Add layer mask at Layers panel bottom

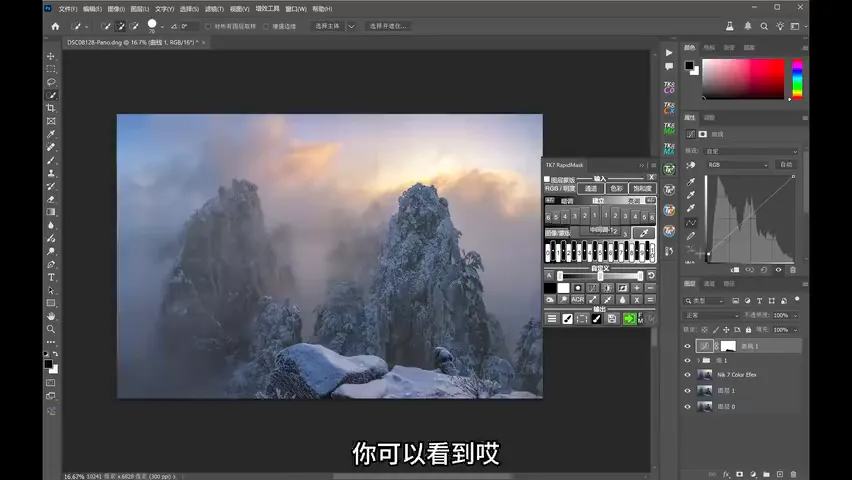(739, 474)
